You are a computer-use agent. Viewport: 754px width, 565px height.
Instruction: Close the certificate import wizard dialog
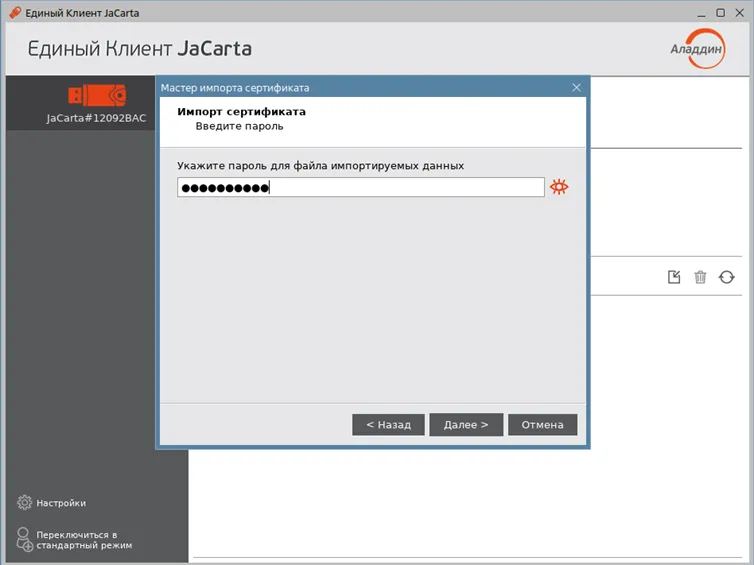[x=577, y=88]
